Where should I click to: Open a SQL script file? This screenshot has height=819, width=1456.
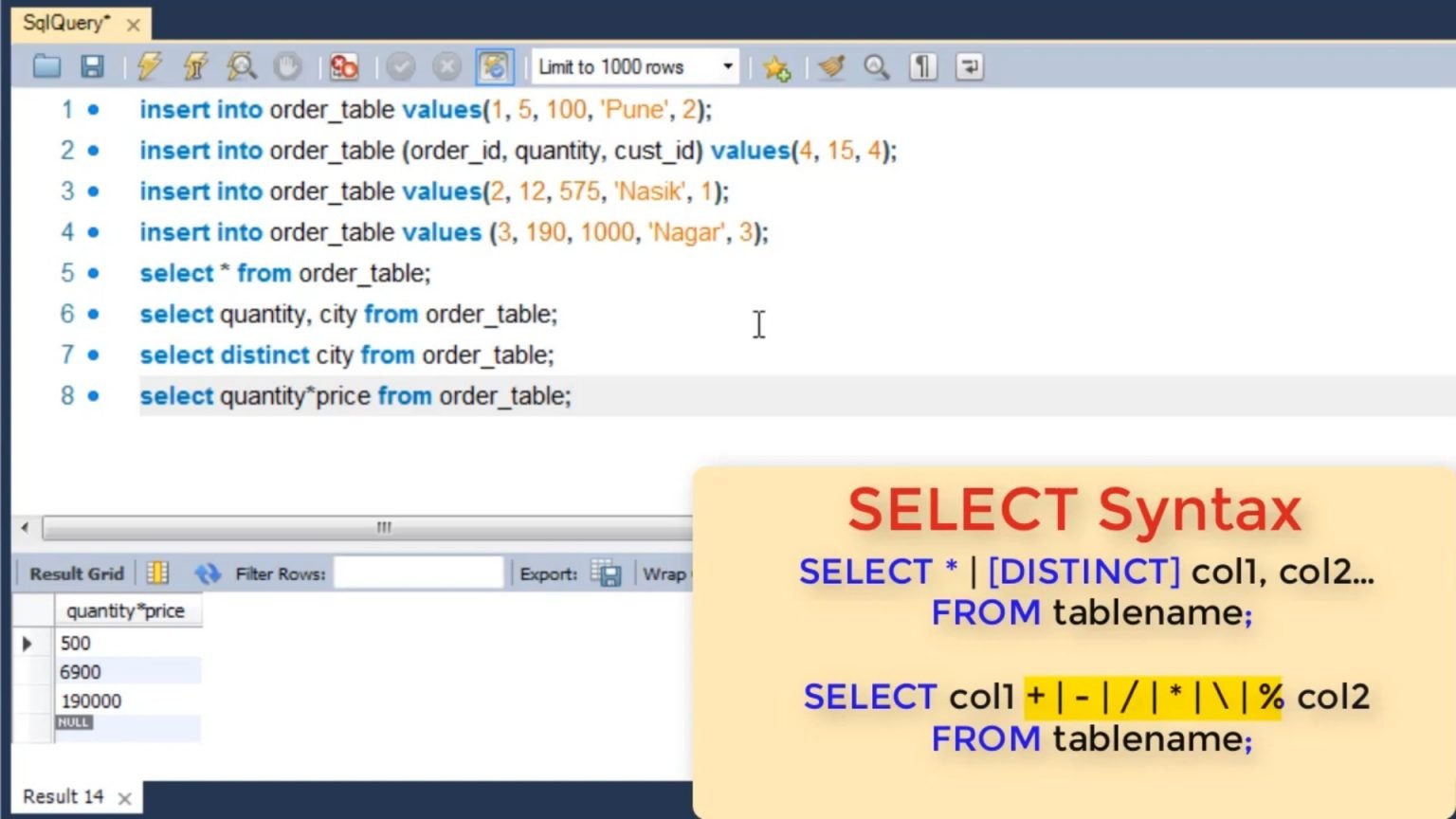coord(45,66)
